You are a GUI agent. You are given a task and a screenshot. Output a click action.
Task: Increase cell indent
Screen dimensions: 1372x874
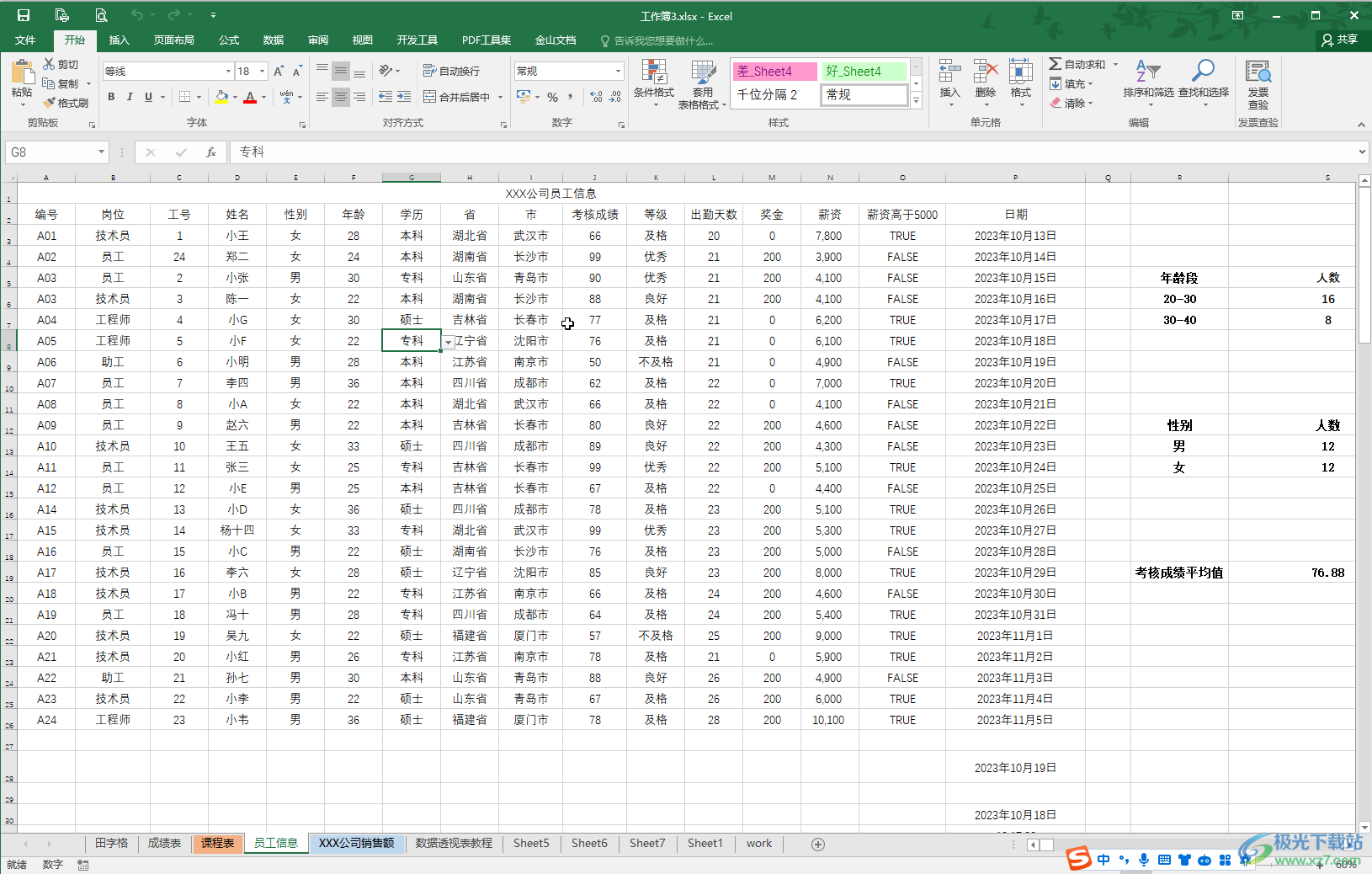coord(404,97)
